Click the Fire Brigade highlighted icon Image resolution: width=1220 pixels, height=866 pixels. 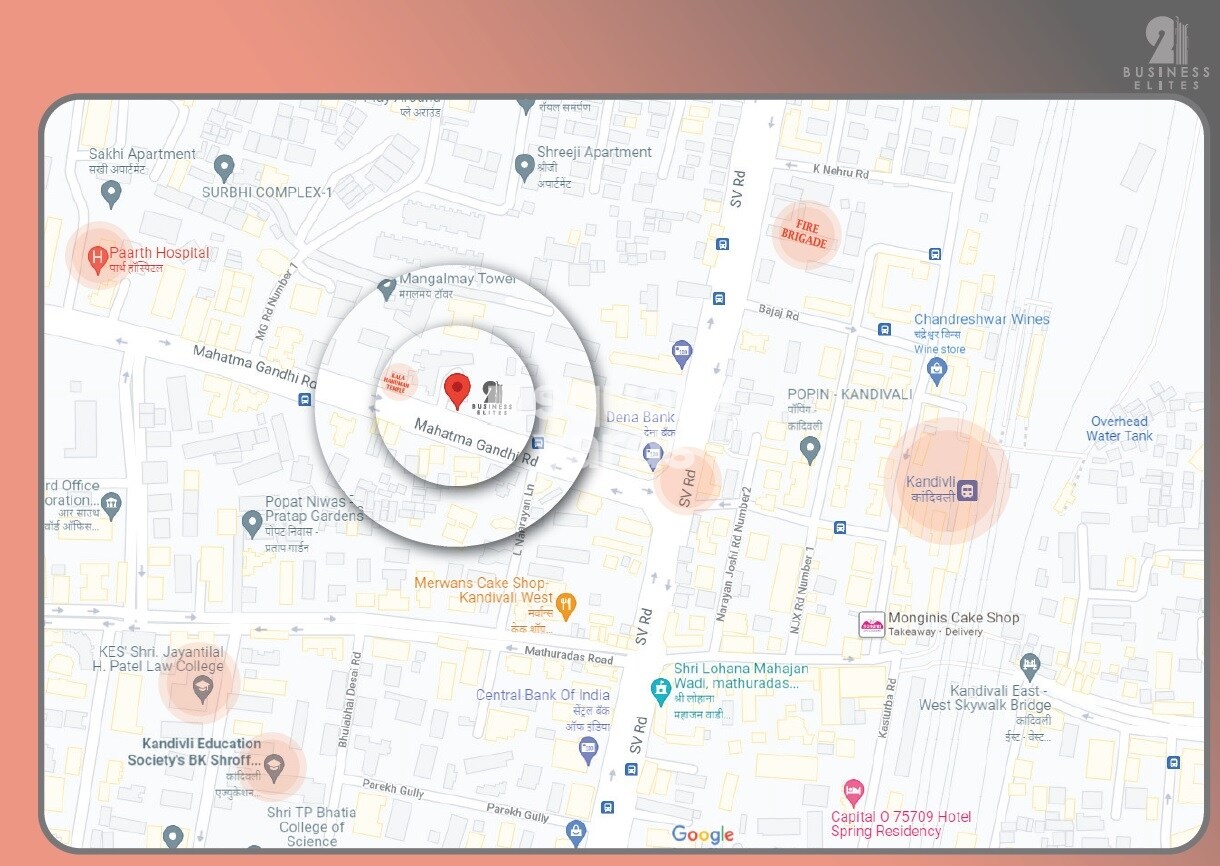pyautogui.click(x=805, y=235)
